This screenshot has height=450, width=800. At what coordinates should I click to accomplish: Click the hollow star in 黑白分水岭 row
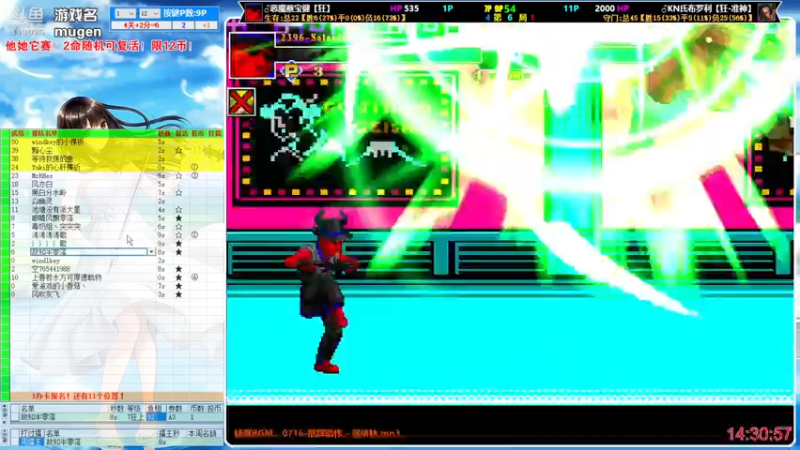(x=179, y=193)
